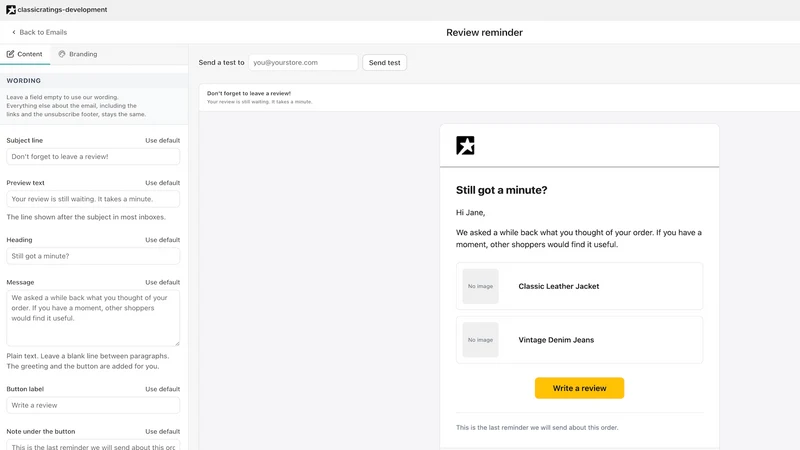The width and height of the screenshot is (800, 450).
Task: Open the Content tab
Action: (25, 54)
